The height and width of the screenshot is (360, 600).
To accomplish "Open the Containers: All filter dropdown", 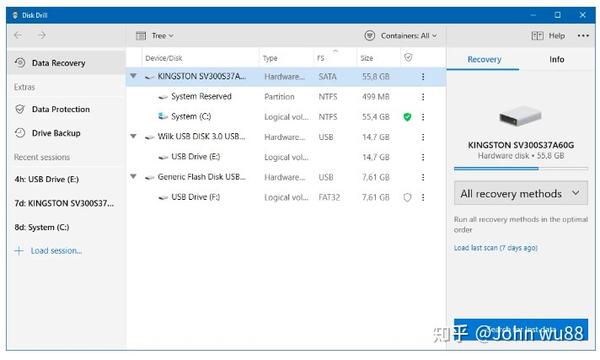I will 401,36.
